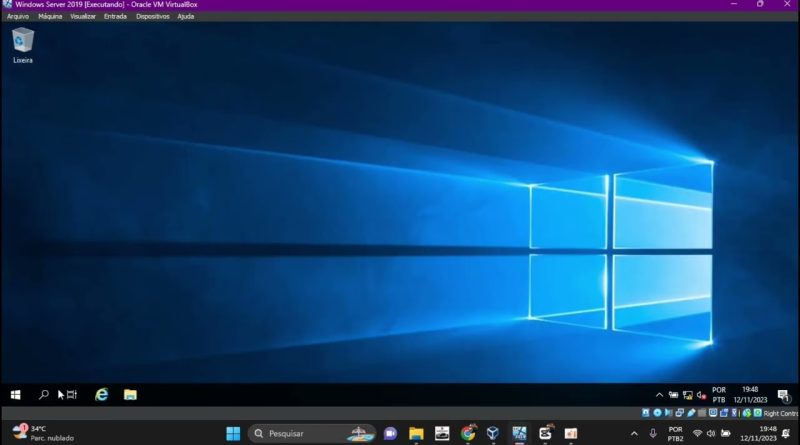The image size is (800, 445).
Task: Open the PowerPoint icon on host taskbar
Action: tap(570, 433)
